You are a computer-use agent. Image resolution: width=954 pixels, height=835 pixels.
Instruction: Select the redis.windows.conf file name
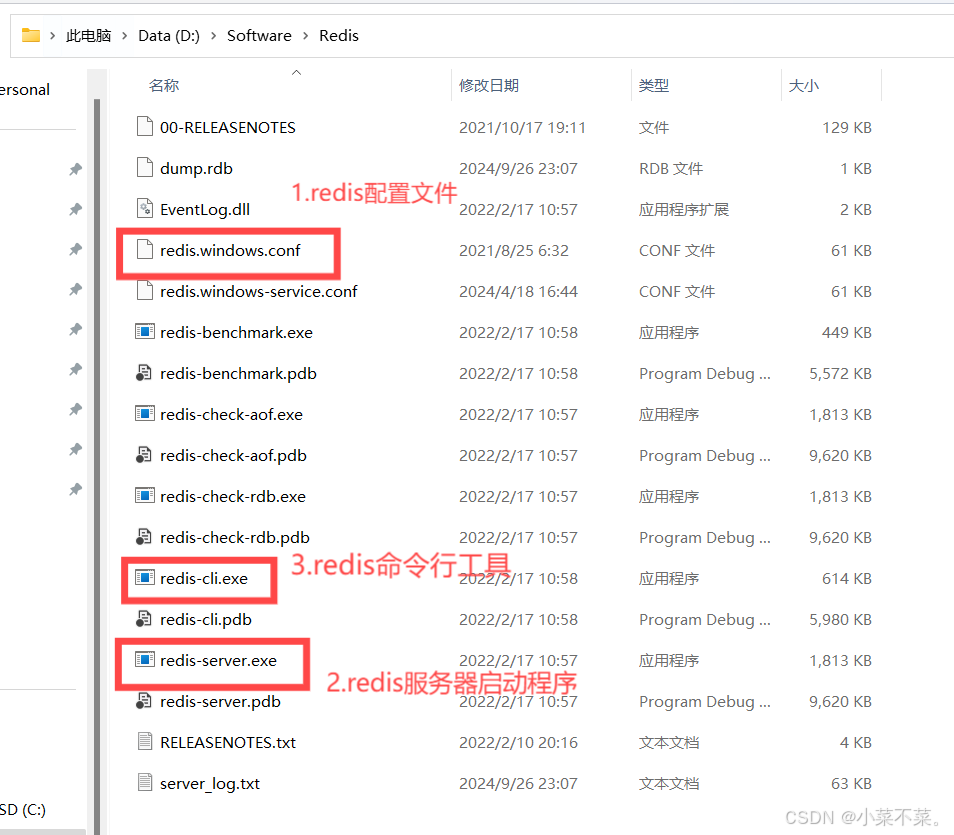pyautogui.click(x=230, y=251)
